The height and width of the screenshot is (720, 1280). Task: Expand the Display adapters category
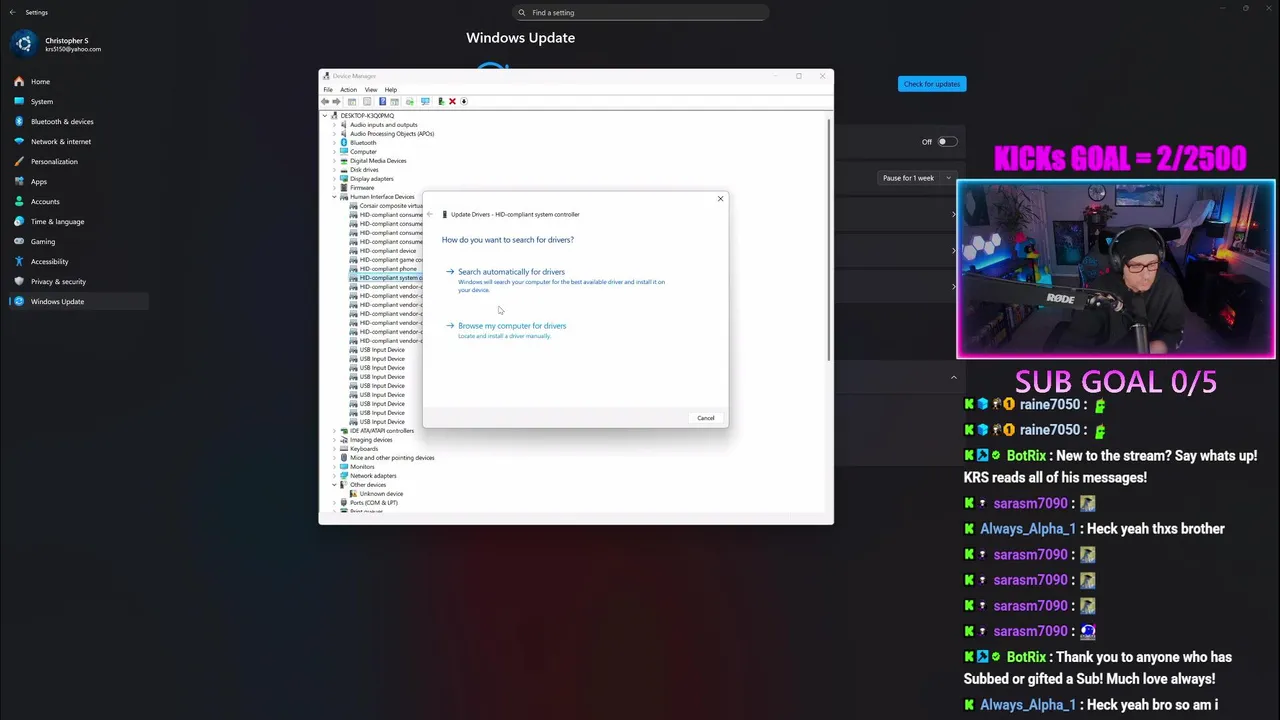point(334,179)
